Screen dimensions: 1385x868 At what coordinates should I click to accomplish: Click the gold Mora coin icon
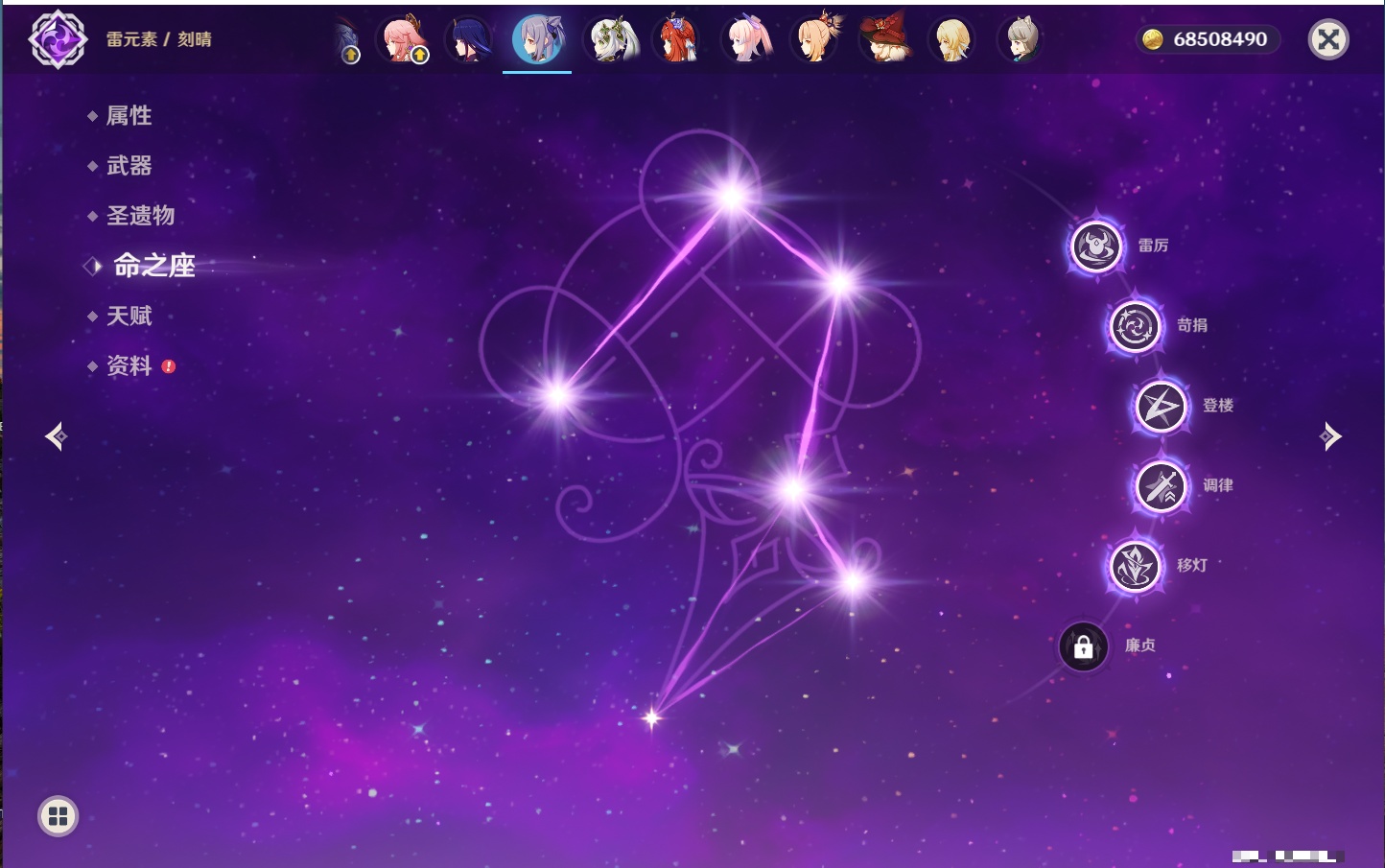[1153, 39]
